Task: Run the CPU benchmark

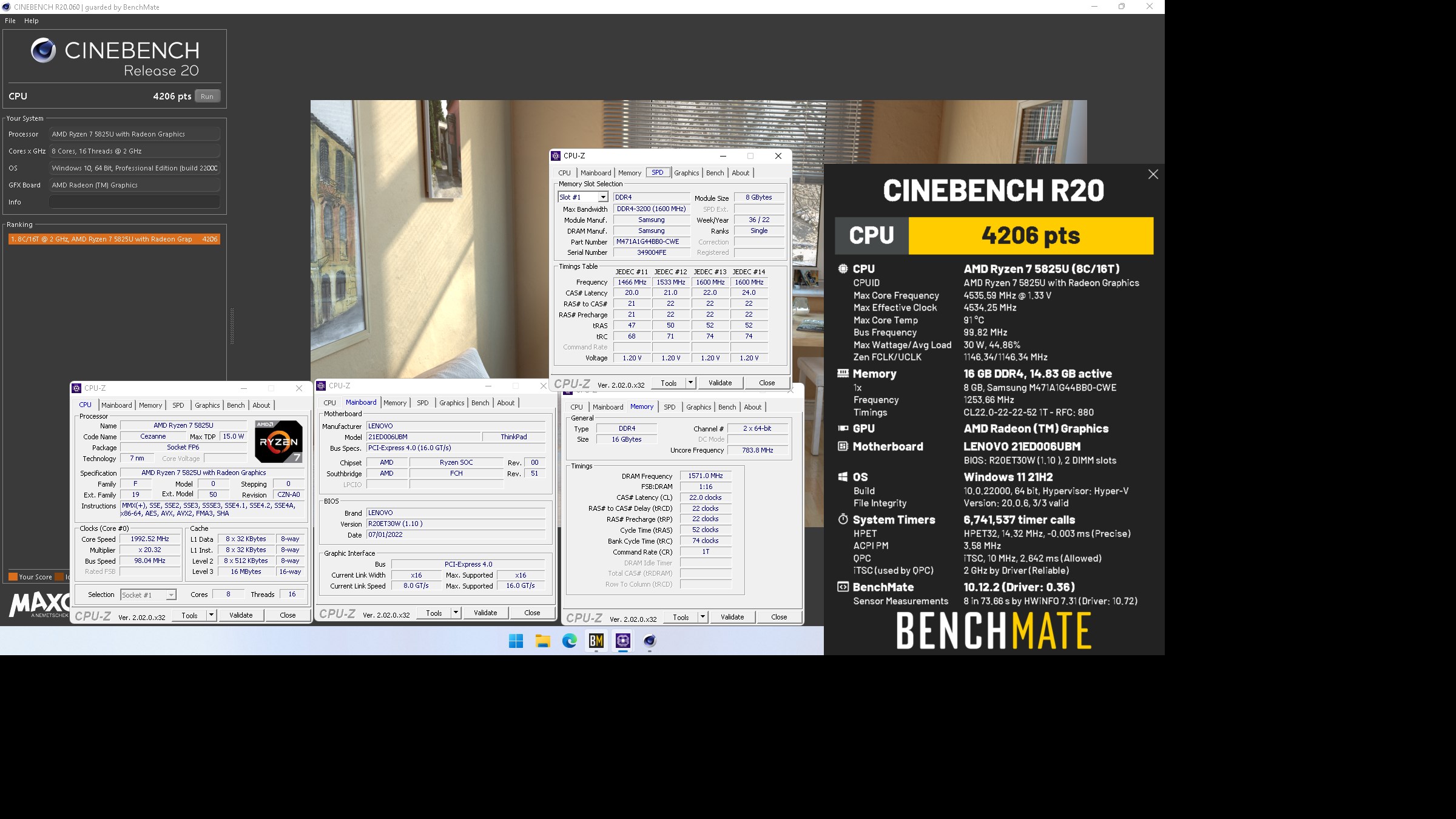Action: (x=207, y=96)
